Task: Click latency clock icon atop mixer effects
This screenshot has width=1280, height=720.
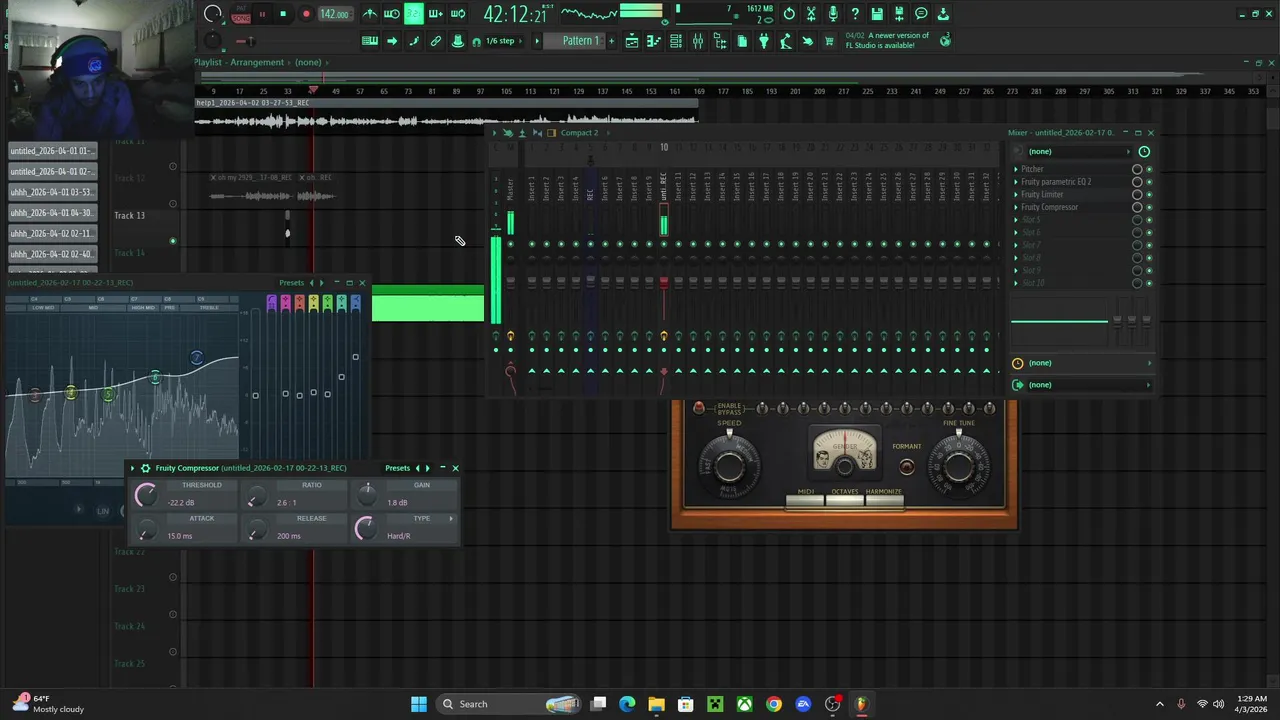Action: point(1144,152)
